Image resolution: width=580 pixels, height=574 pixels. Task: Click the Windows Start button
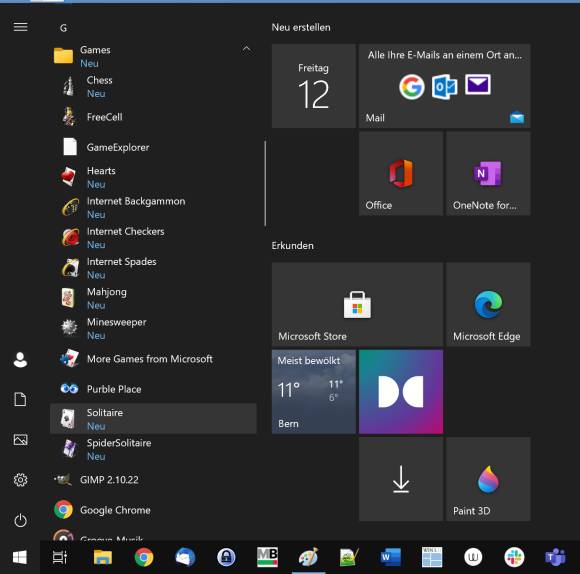[20, 557]
